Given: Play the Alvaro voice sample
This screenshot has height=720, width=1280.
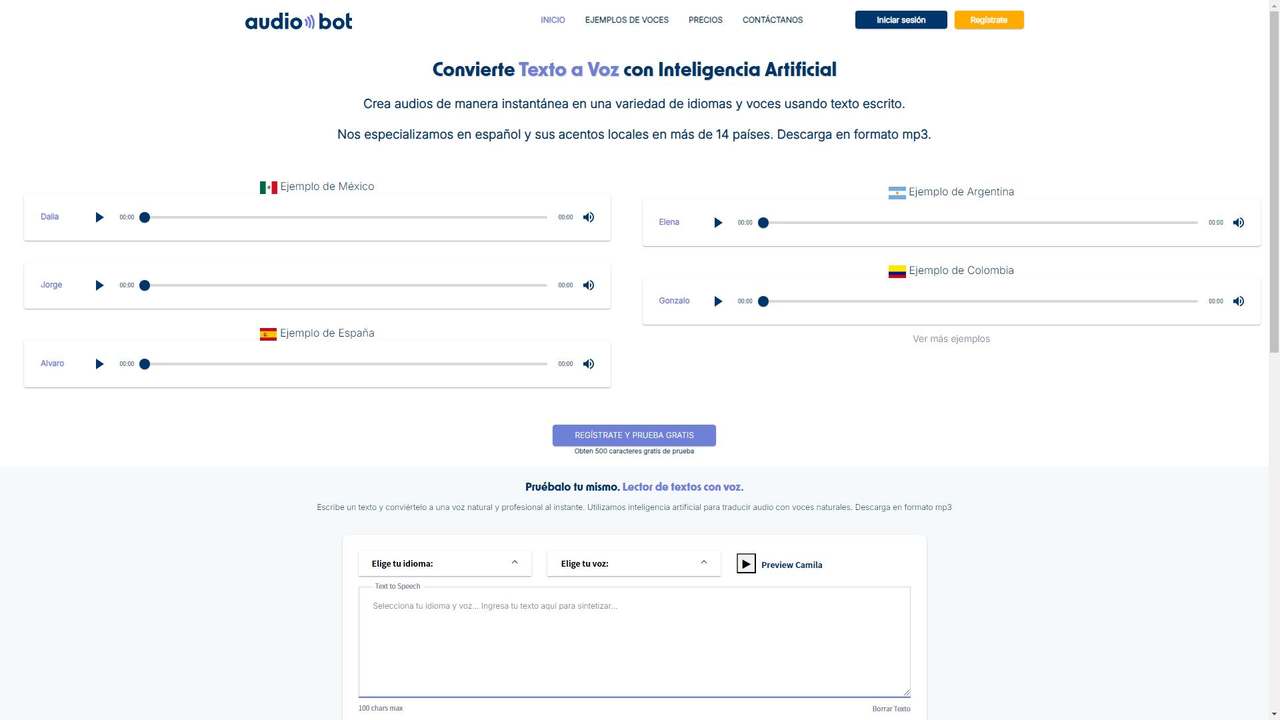Looking at the screenshot, I should click(99, 364).
